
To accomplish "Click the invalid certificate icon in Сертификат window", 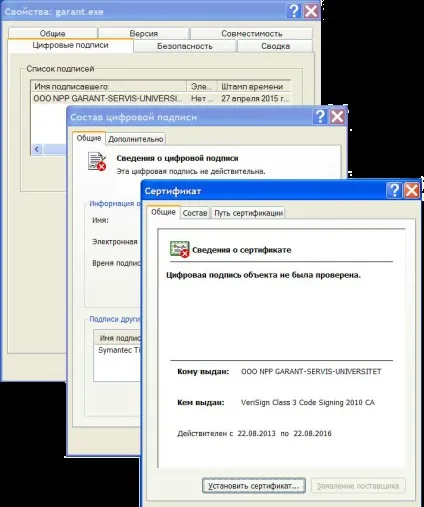I will point(180,249).
